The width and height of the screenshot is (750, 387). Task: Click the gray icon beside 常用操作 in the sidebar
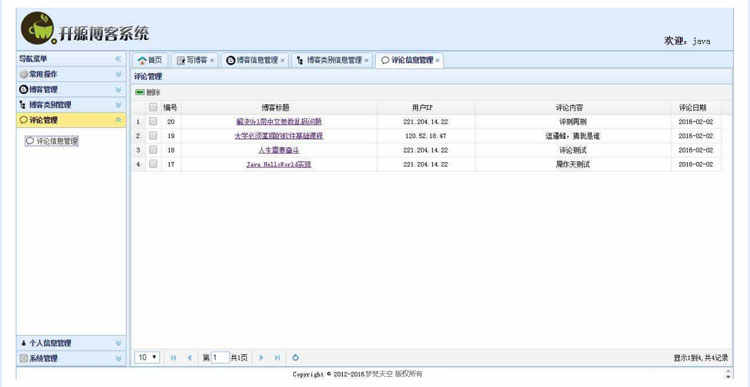pyautogui.click(x=23, y=75)
